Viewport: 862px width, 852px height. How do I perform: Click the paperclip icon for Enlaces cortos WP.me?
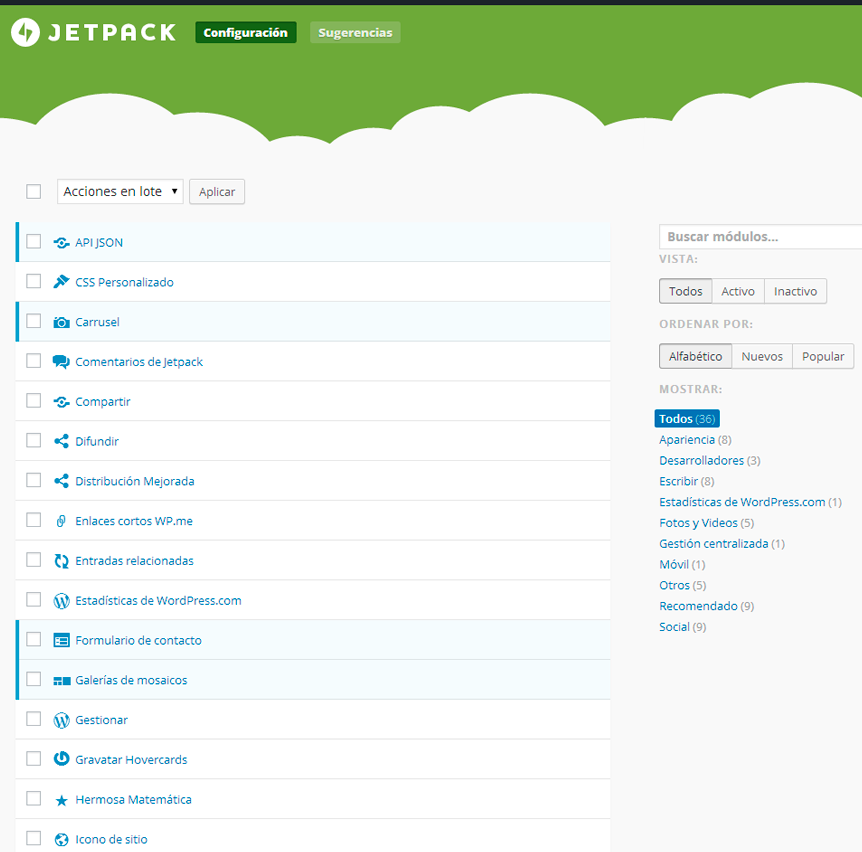tap(61, 521)
